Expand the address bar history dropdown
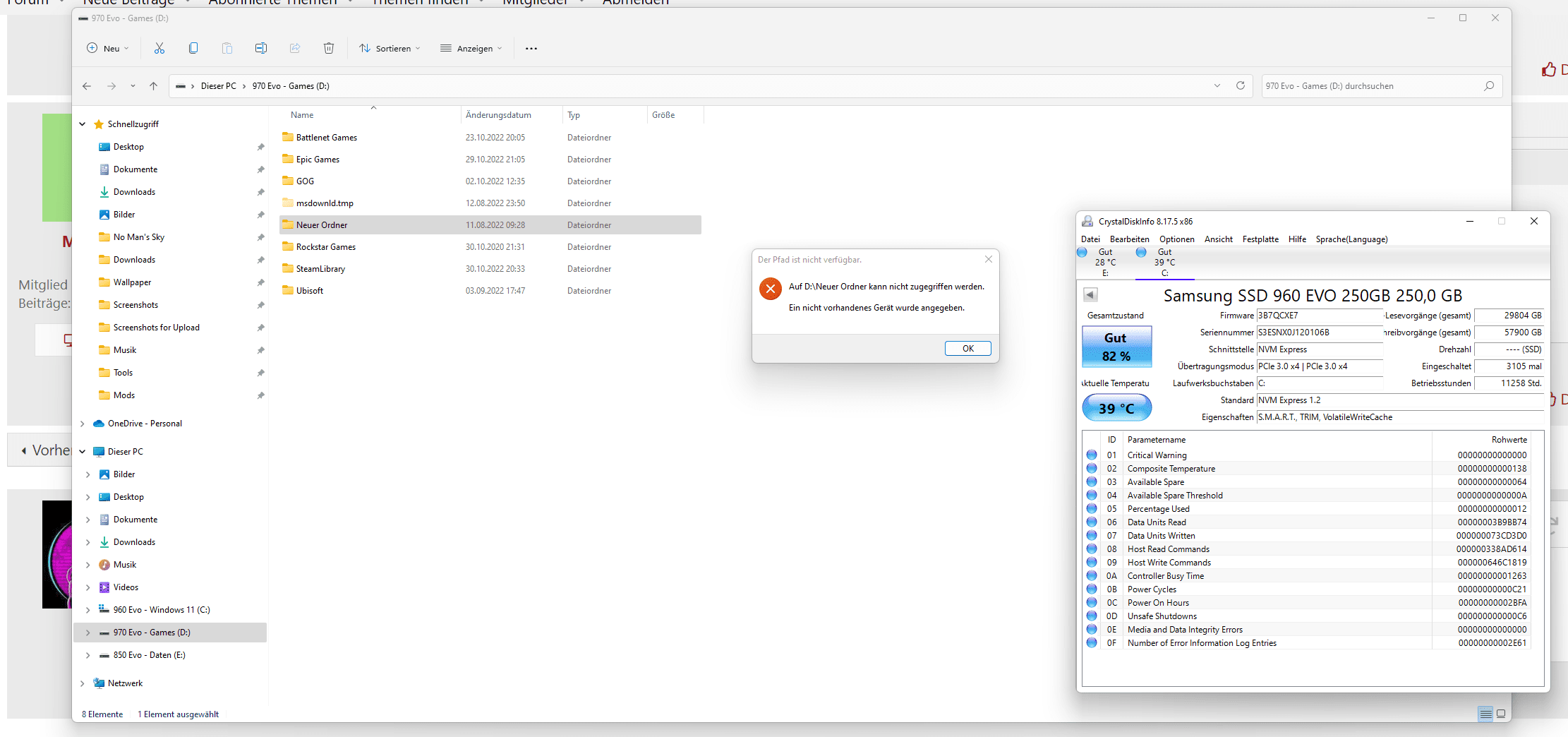Image resolution: width=1568 pixels, height=737 pixels. click(x=1217, y=86)
